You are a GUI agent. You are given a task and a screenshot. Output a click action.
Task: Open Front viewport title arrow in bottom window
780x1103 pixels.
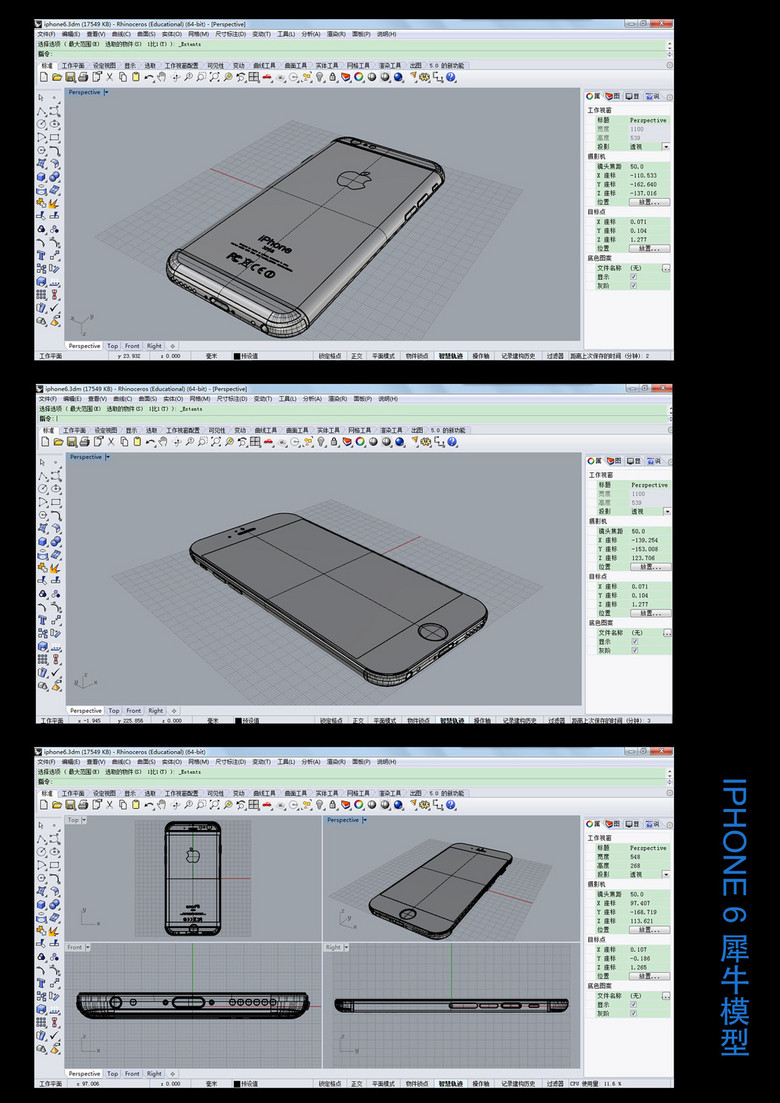88,948
